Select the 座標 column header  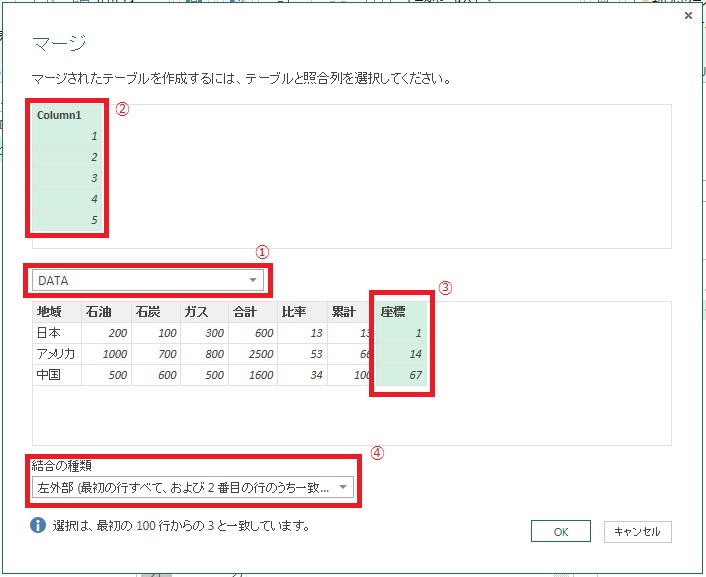[402, 312]
